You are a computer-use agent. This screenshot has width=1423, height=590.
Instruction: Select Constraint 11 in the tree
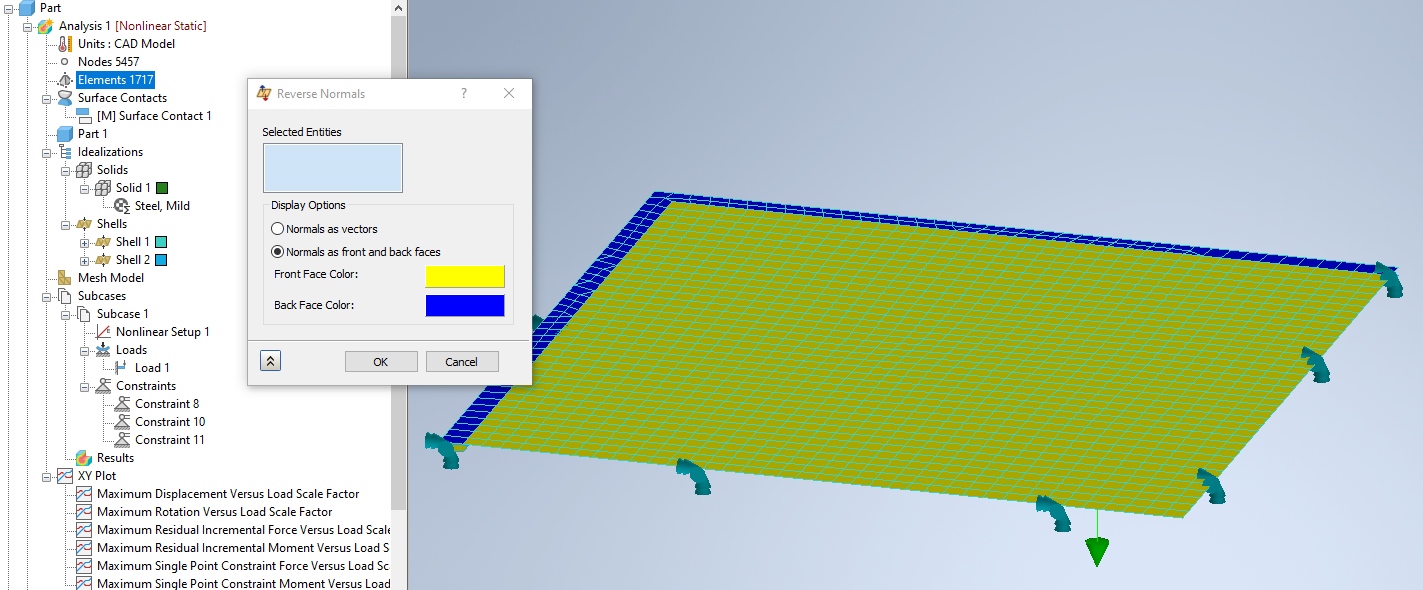(170, 440)
